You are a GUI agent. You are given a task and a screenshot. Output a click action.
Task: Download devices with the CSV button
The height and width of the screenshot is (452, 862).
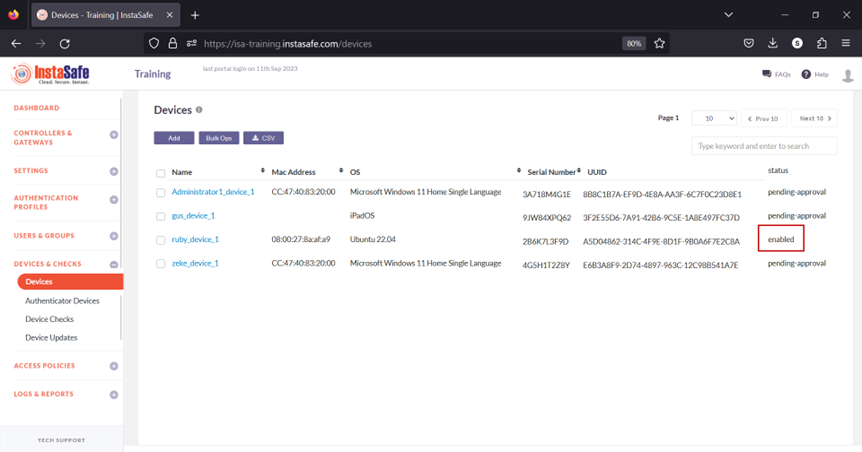[263, 138]
